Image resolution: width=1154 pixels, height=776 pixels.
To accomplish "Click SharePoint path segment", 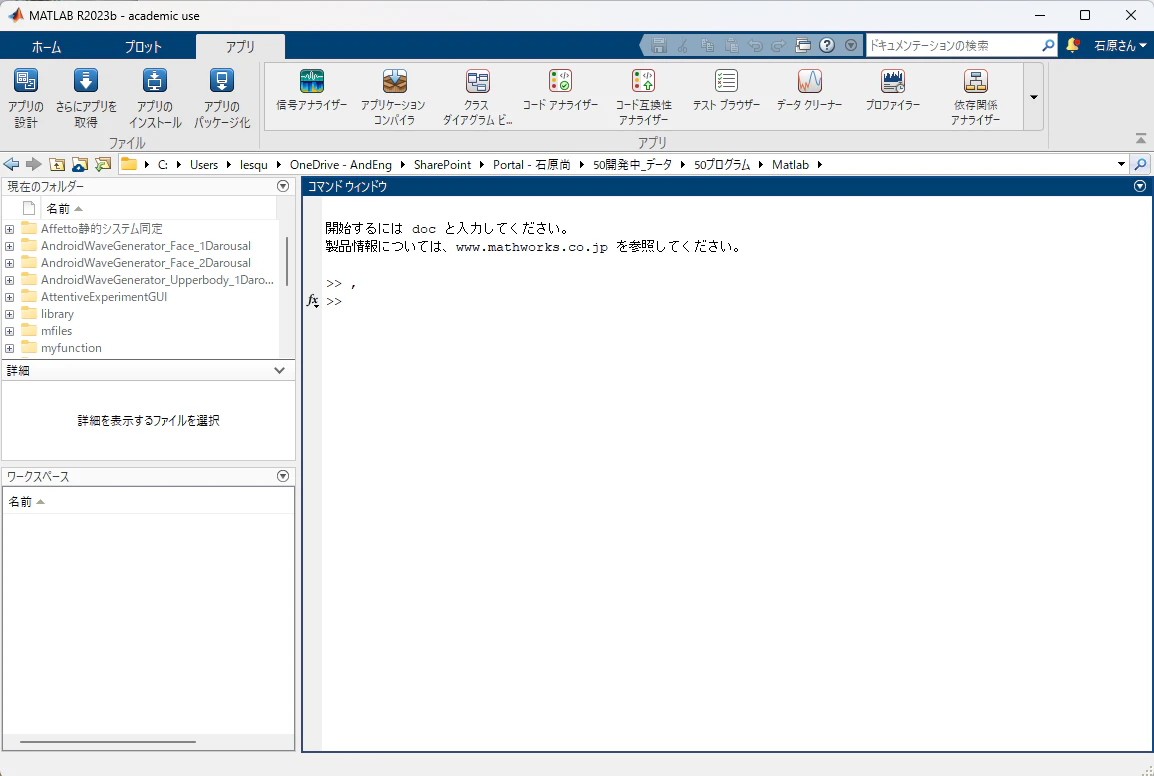I will coord(442,164).
